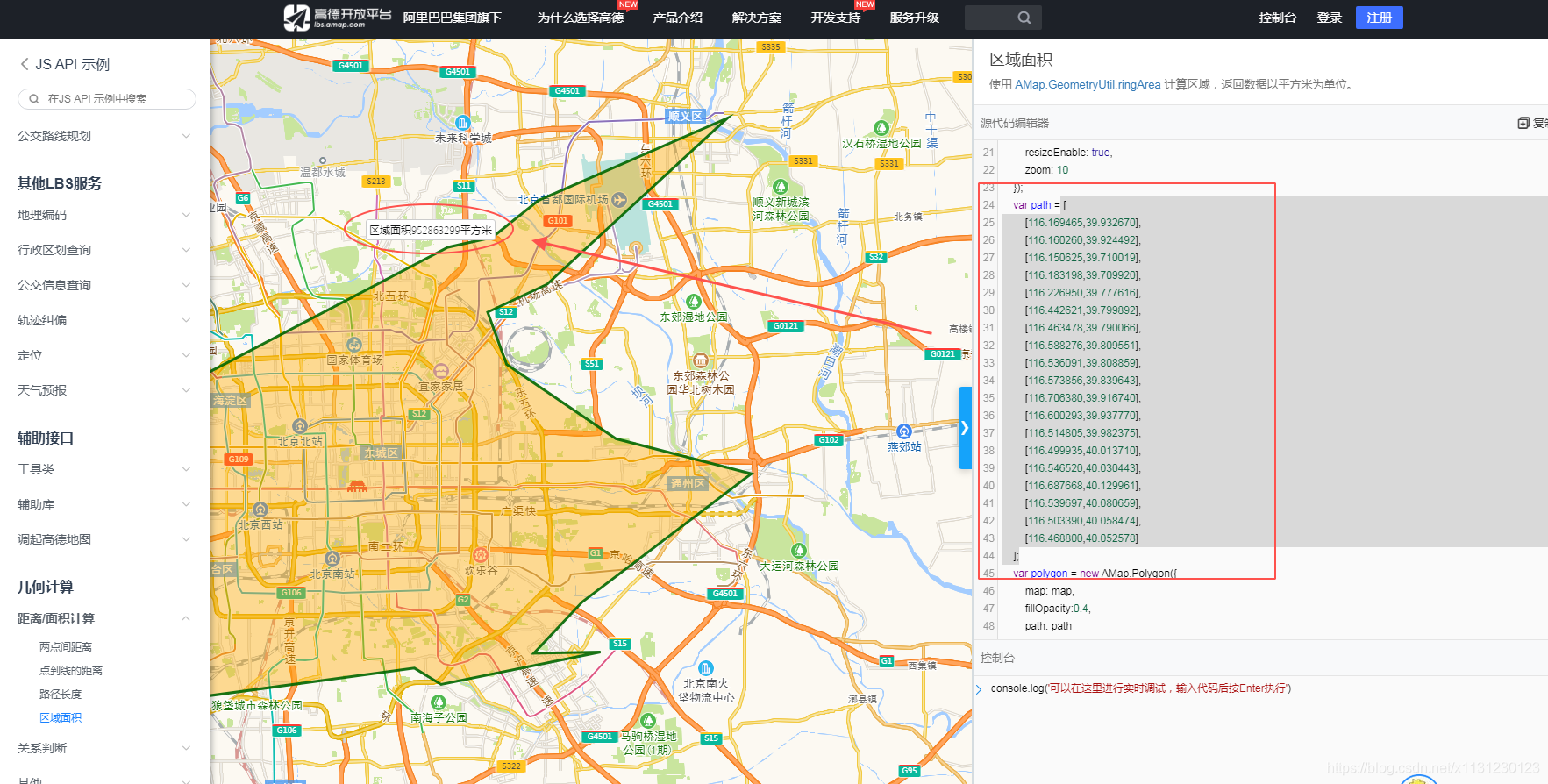Click the 顺义新城滨河森林公园 marker
Viewport: 1548px width, 784px height.
(x=781, y=187)
